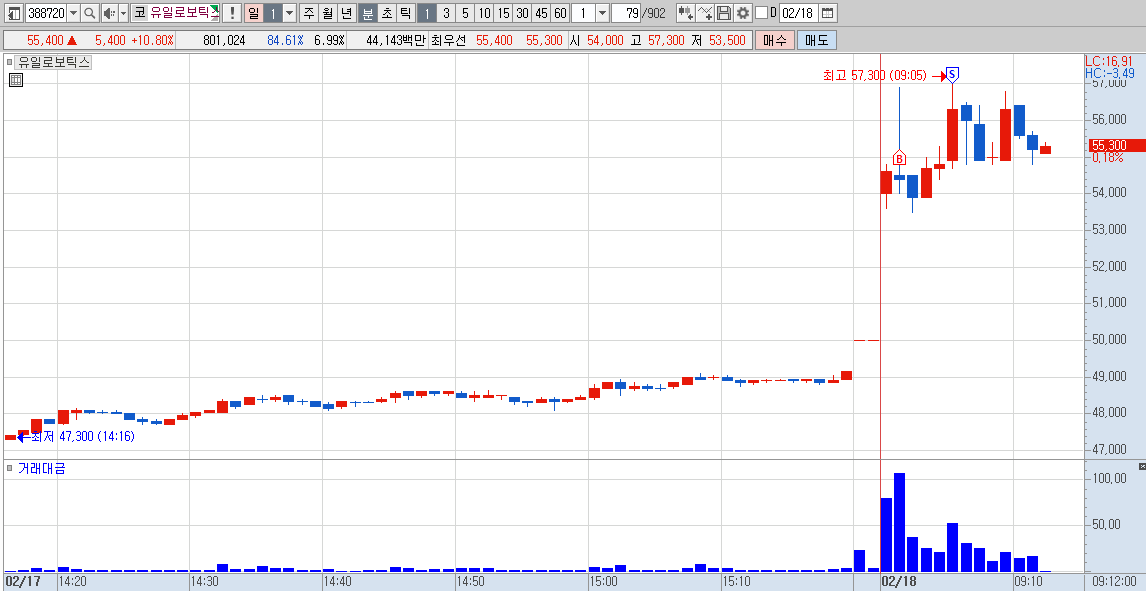The width and height of the screenshot is (1146, 591).
Task: Click the line indicator add icon
Action: pos(705,12)
